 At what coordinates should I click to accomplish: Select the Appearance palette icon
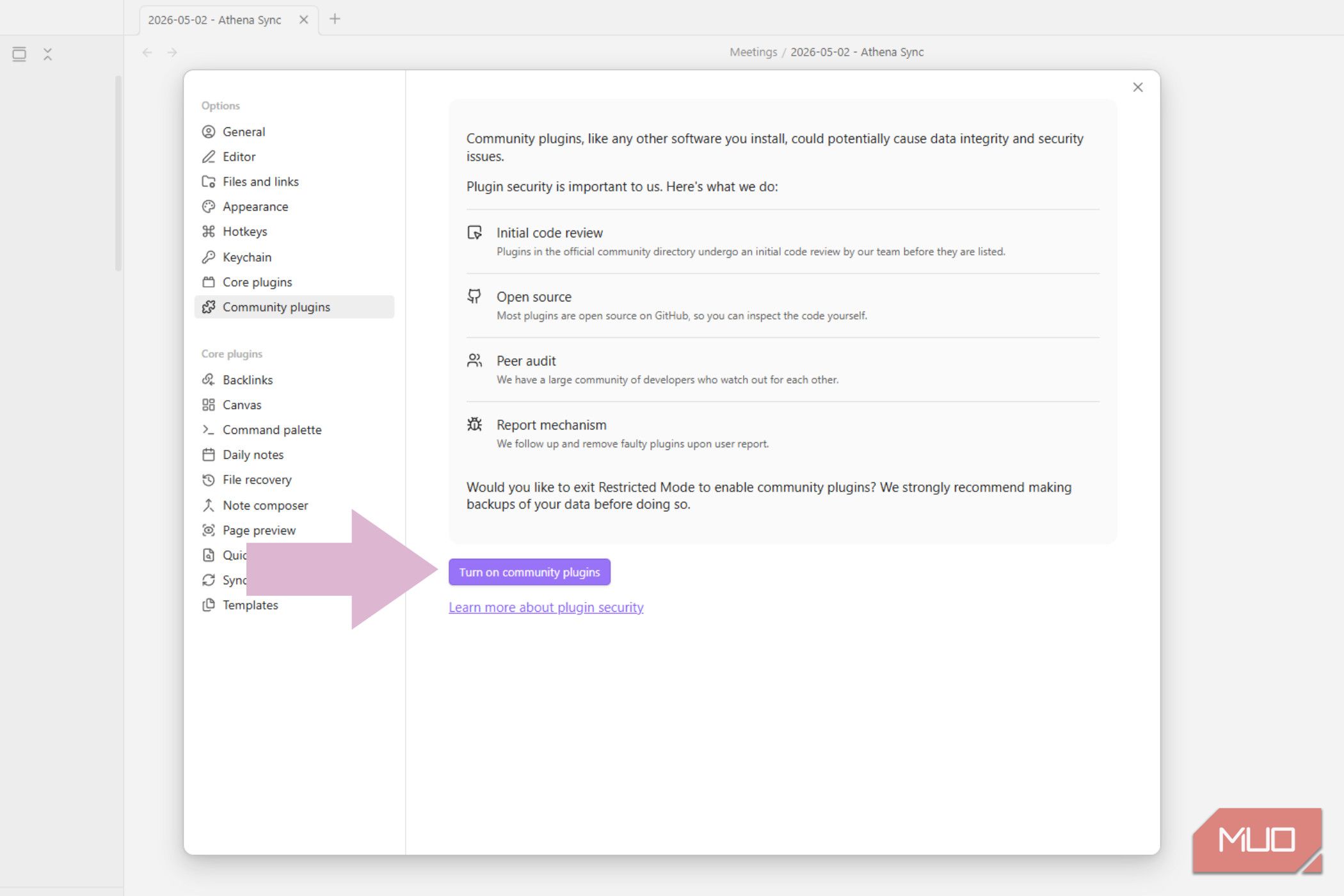209,207
